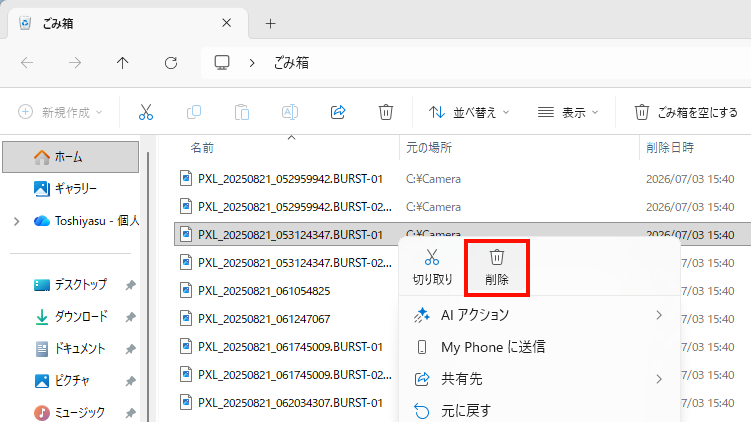Unpin ミュージック using its pin icon
751x422 pixels.
pos(130,412)
